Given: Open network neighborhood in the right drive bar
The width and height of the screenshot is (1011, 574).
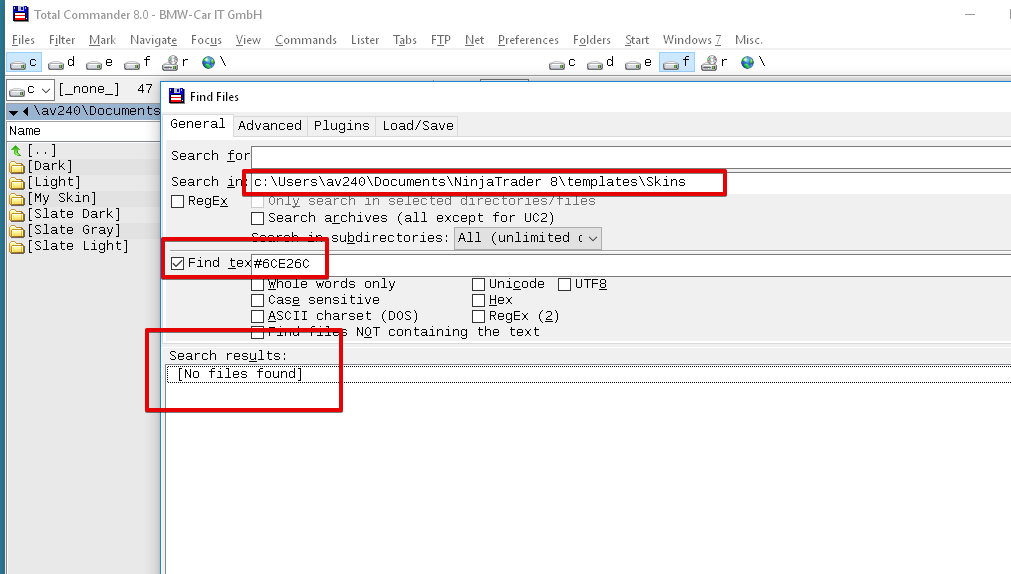Looking at the screenshot, I should [752, 63].
